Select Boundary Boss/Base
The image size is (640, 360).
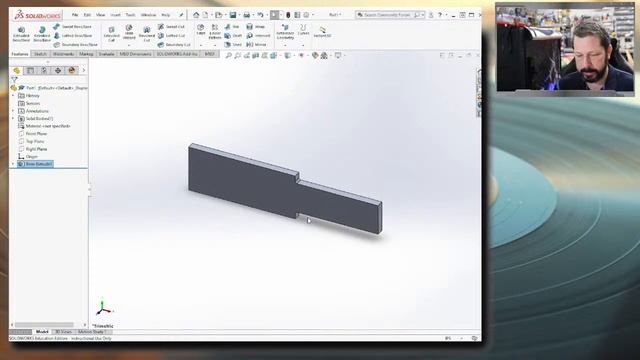(76, 44)
